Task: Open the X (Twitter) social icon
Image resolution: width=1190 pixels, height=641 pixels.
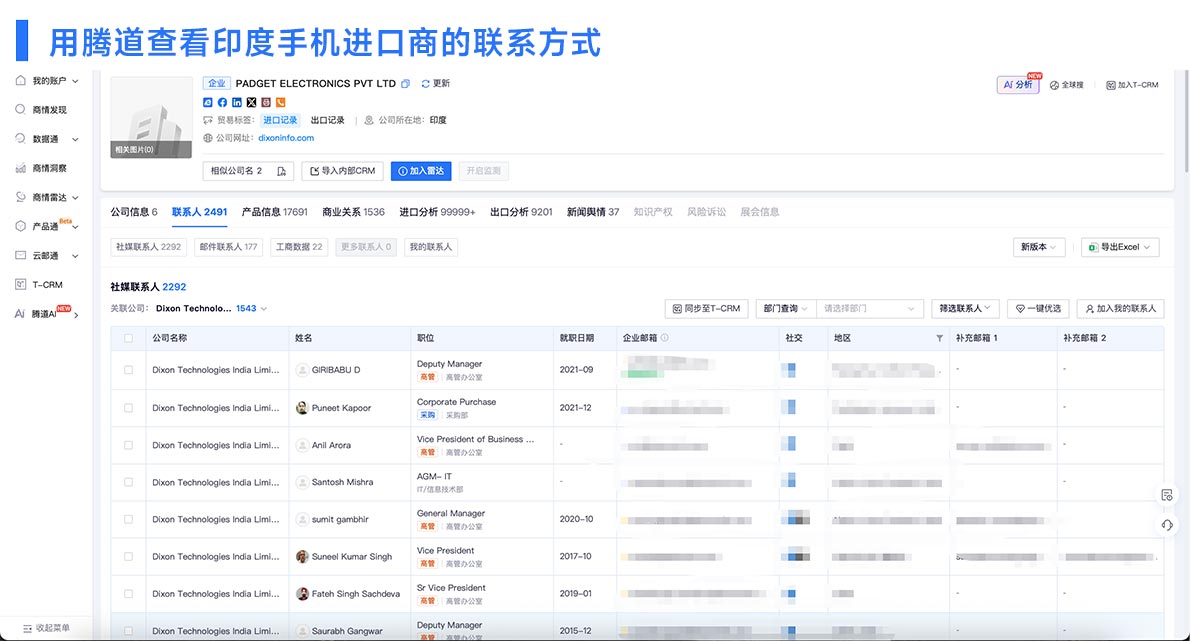Action: 251,102
